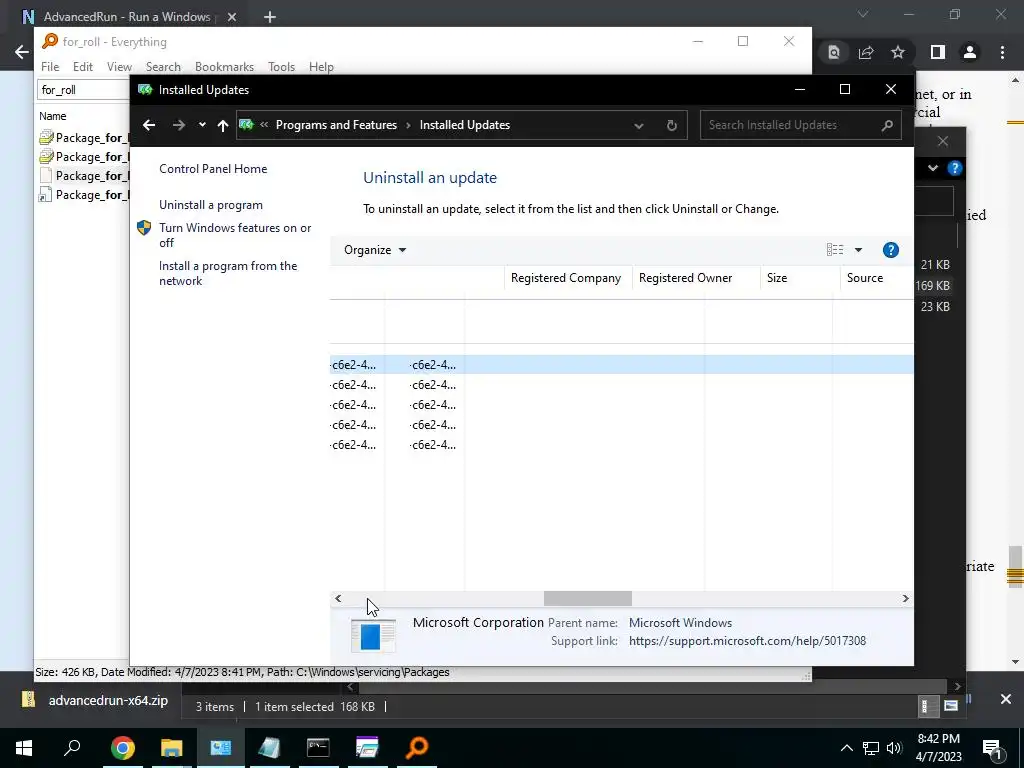Screen dimensions: 1024x768
Task: Open recent locations dropdown arrow
Action: 202,125
